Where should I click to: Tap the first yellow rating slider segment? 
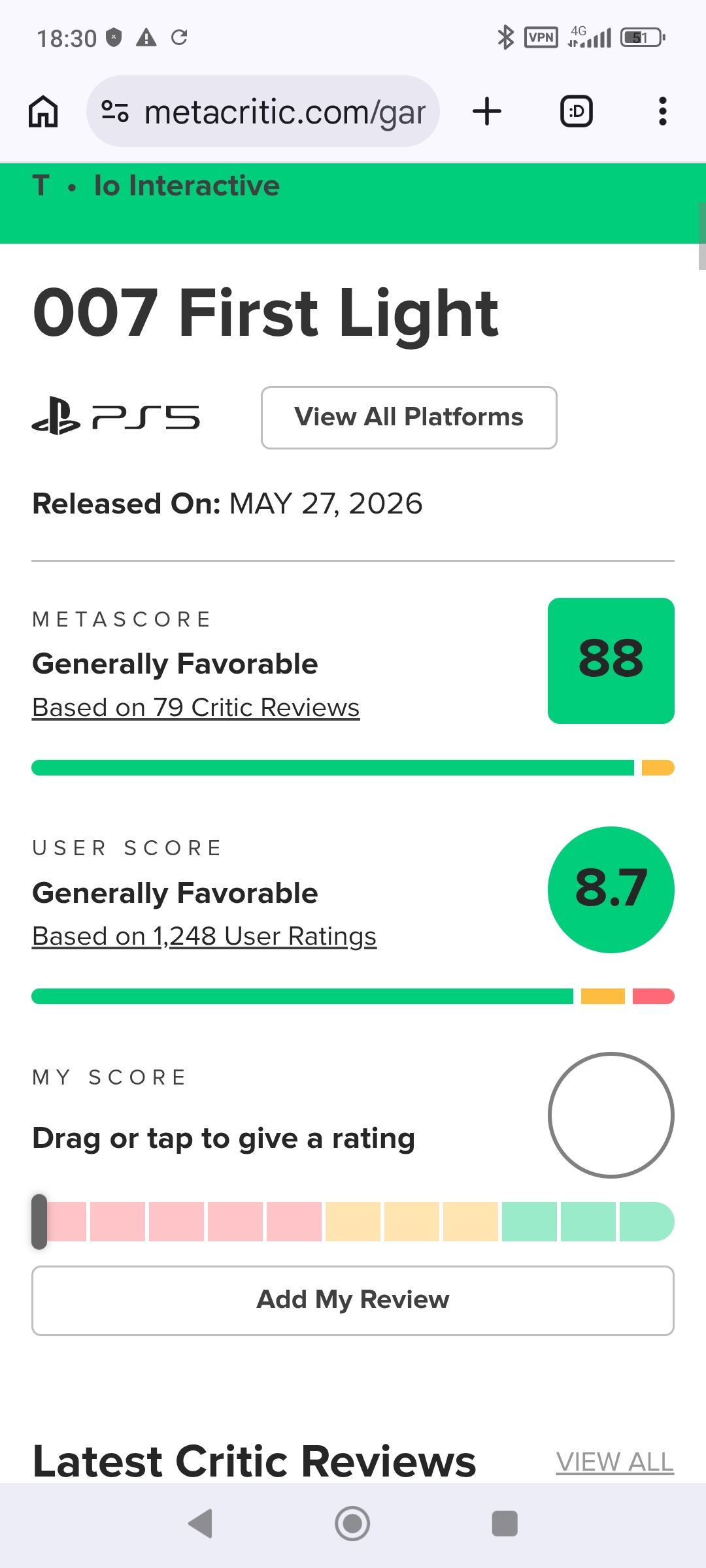coord(353,1222)
